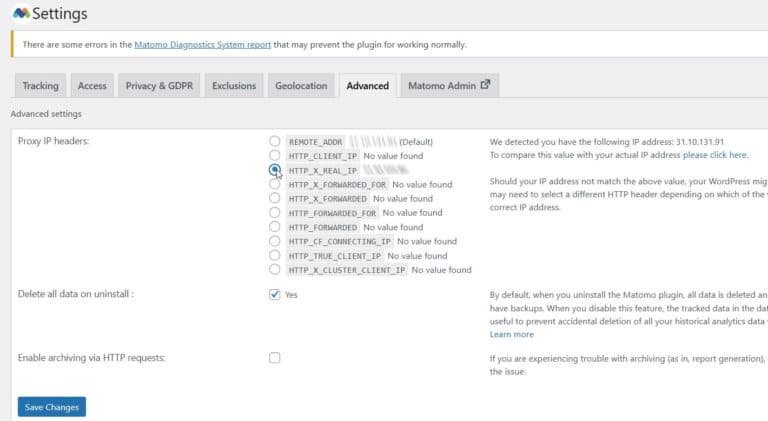Select the HTTP_TRUE_CLIENT_IP radio button
The image size is (768, 421).
tap(275, 255)
